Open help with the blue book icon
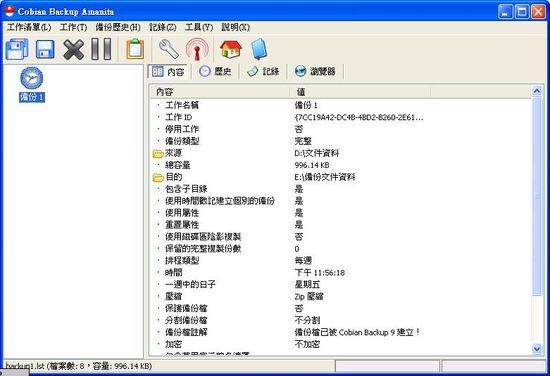 (x=259, y=49)
